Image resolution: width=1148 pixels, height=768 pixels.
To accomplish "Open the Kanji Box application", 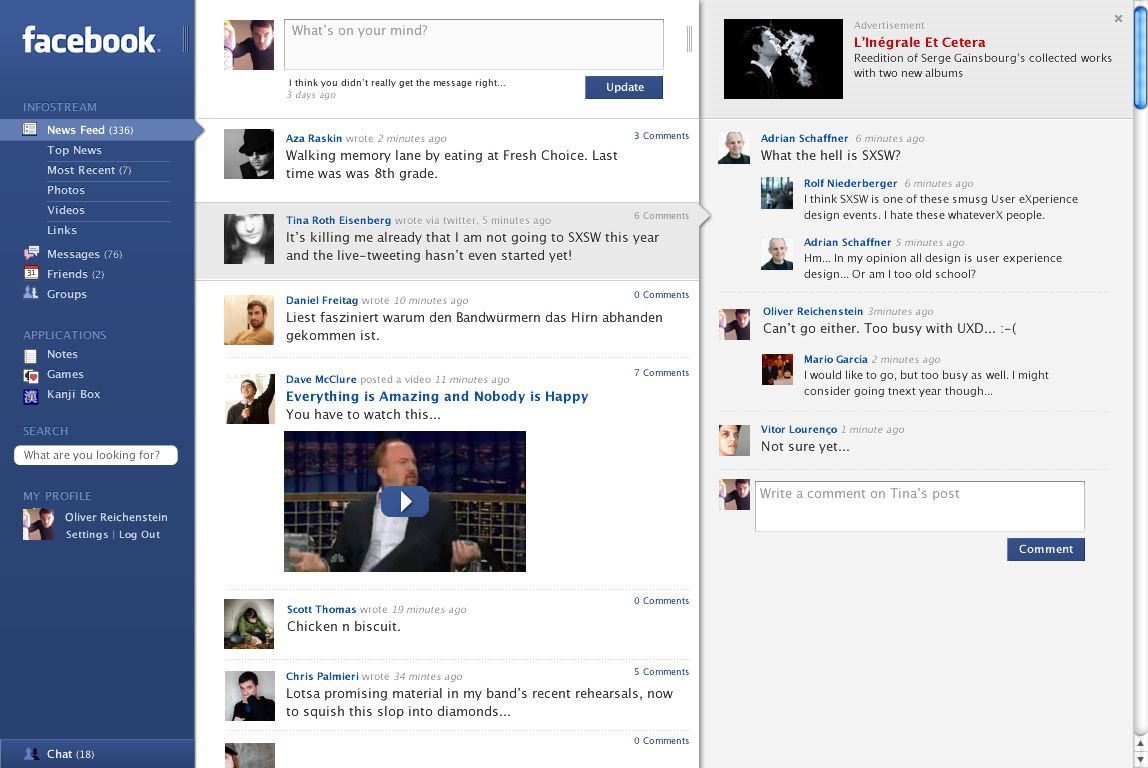I will [73, 394].
